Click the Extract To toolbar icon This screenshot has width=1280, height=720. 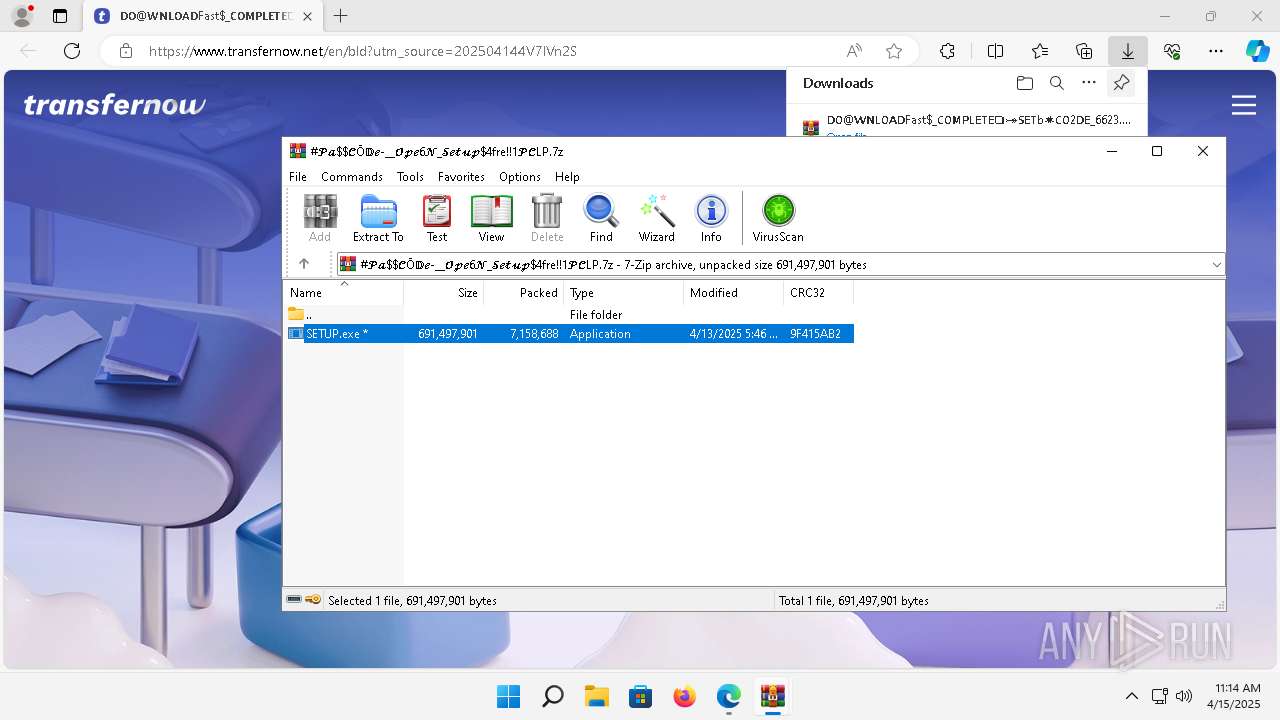pyautogui.click(x=378, y=219)
